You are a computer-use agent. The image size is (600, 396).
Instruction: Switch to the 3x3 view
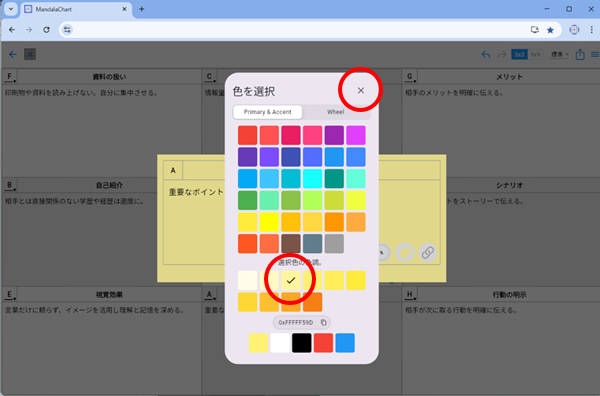(x=519, y=54)
